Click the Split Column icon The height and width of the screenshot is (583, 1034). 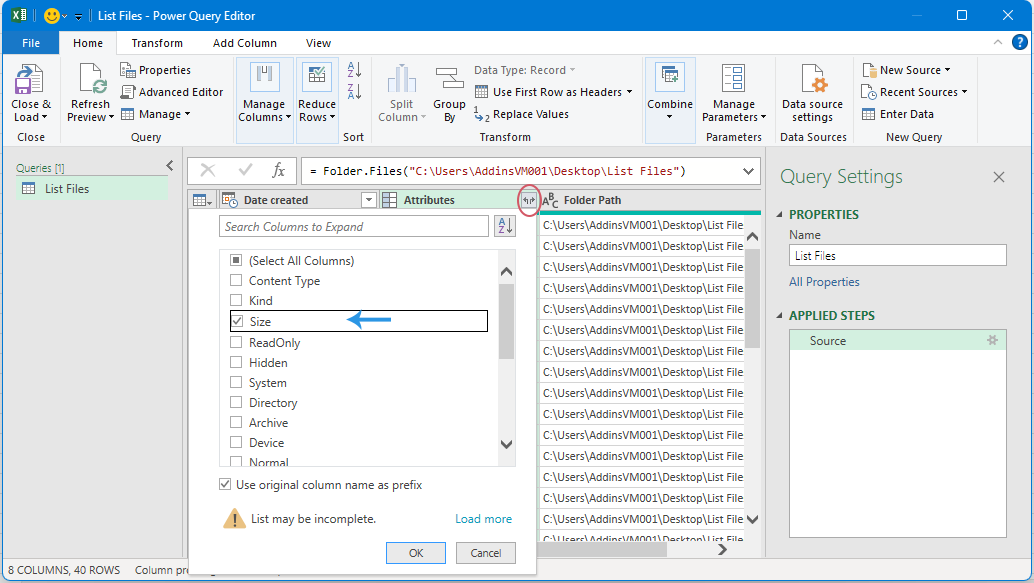pyautogui.click(x=401, y=78)
